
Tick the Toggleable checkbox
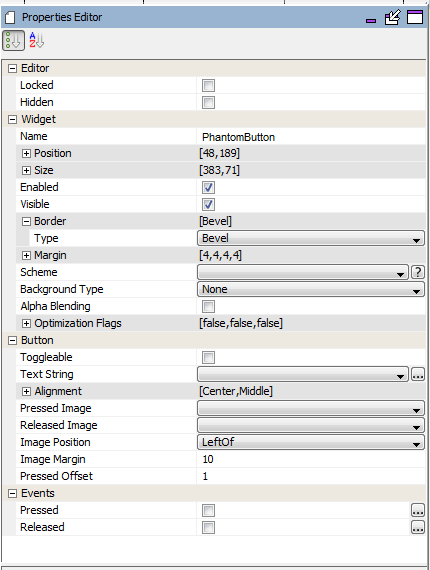(x=208, y=357)
